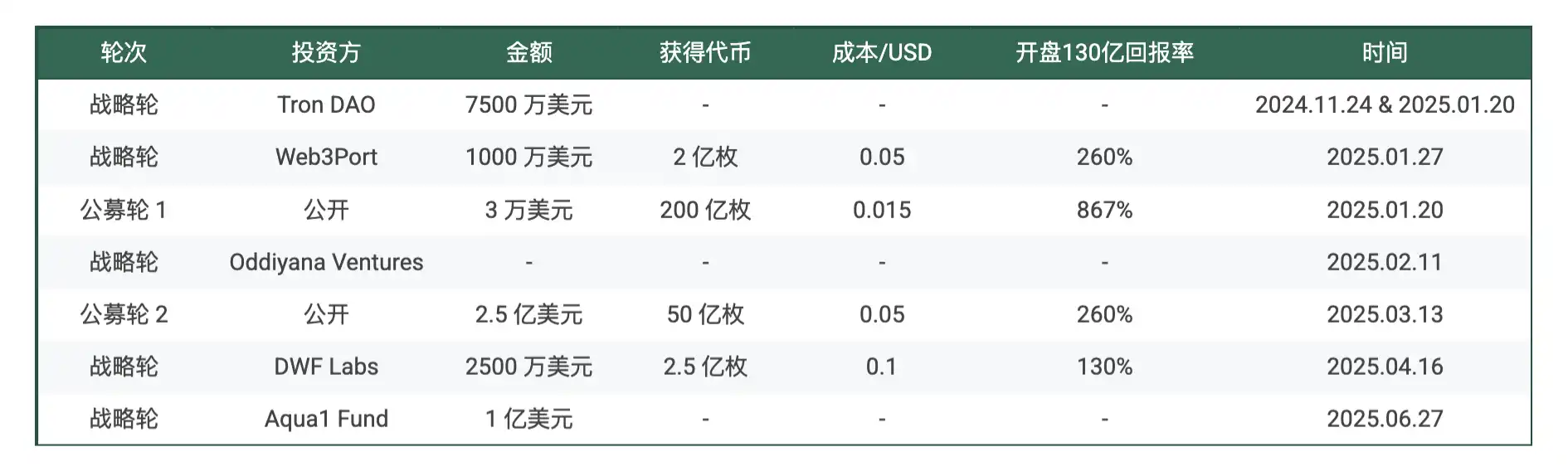
Task: Select the 2025.04.16 date cell
Action: tap(1385, 367)
